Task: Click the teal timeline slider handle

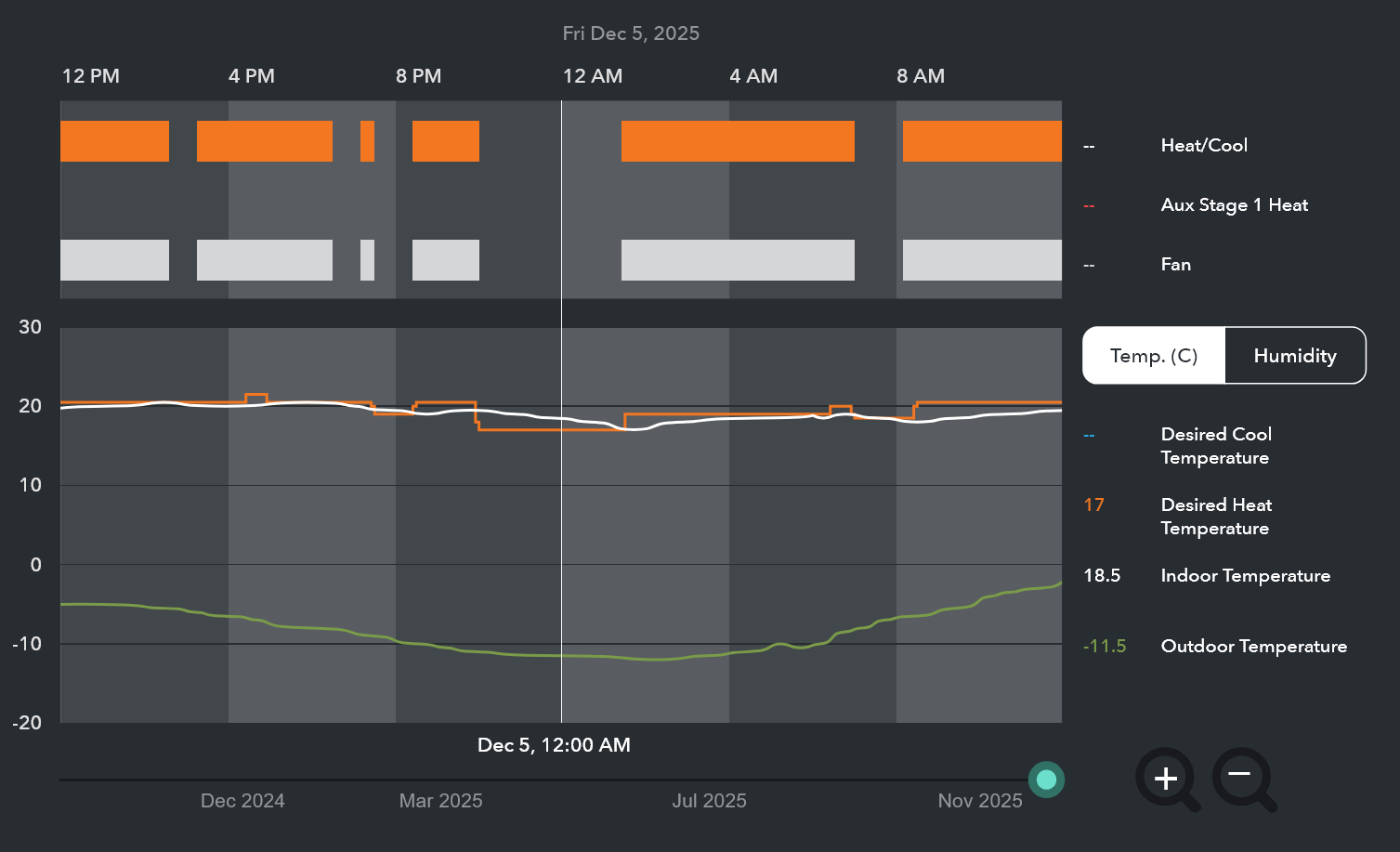Action: (1046, 780)
